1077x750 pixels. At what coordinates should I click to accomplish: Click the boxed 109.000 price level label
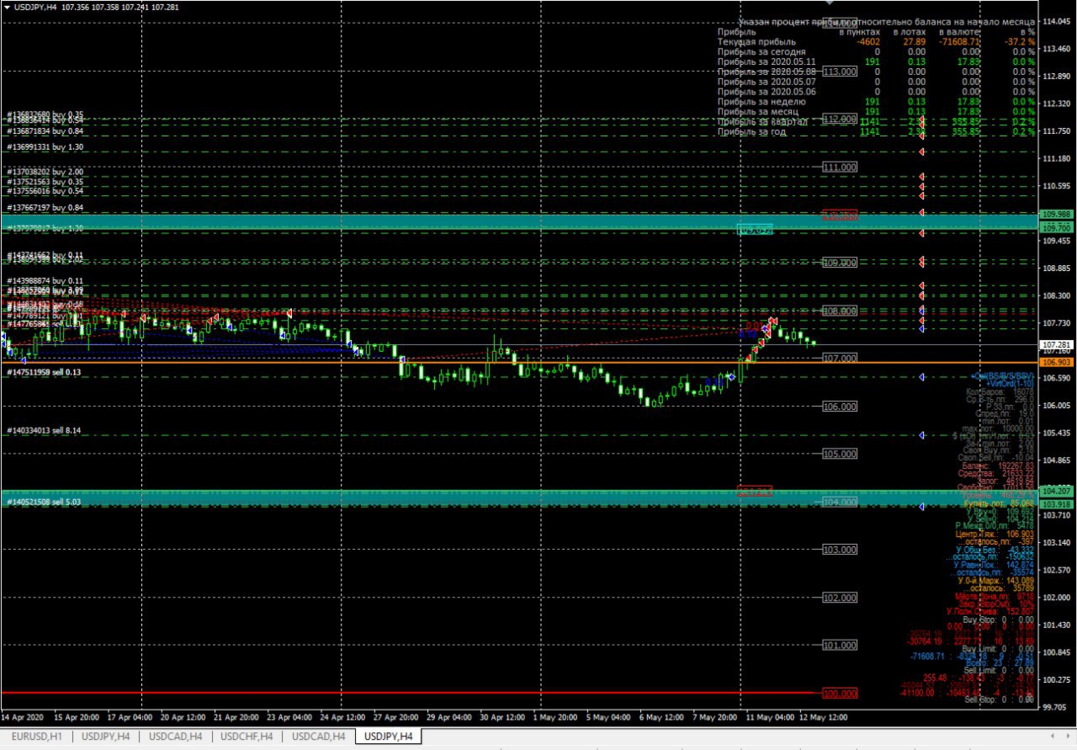pos(839,262)
